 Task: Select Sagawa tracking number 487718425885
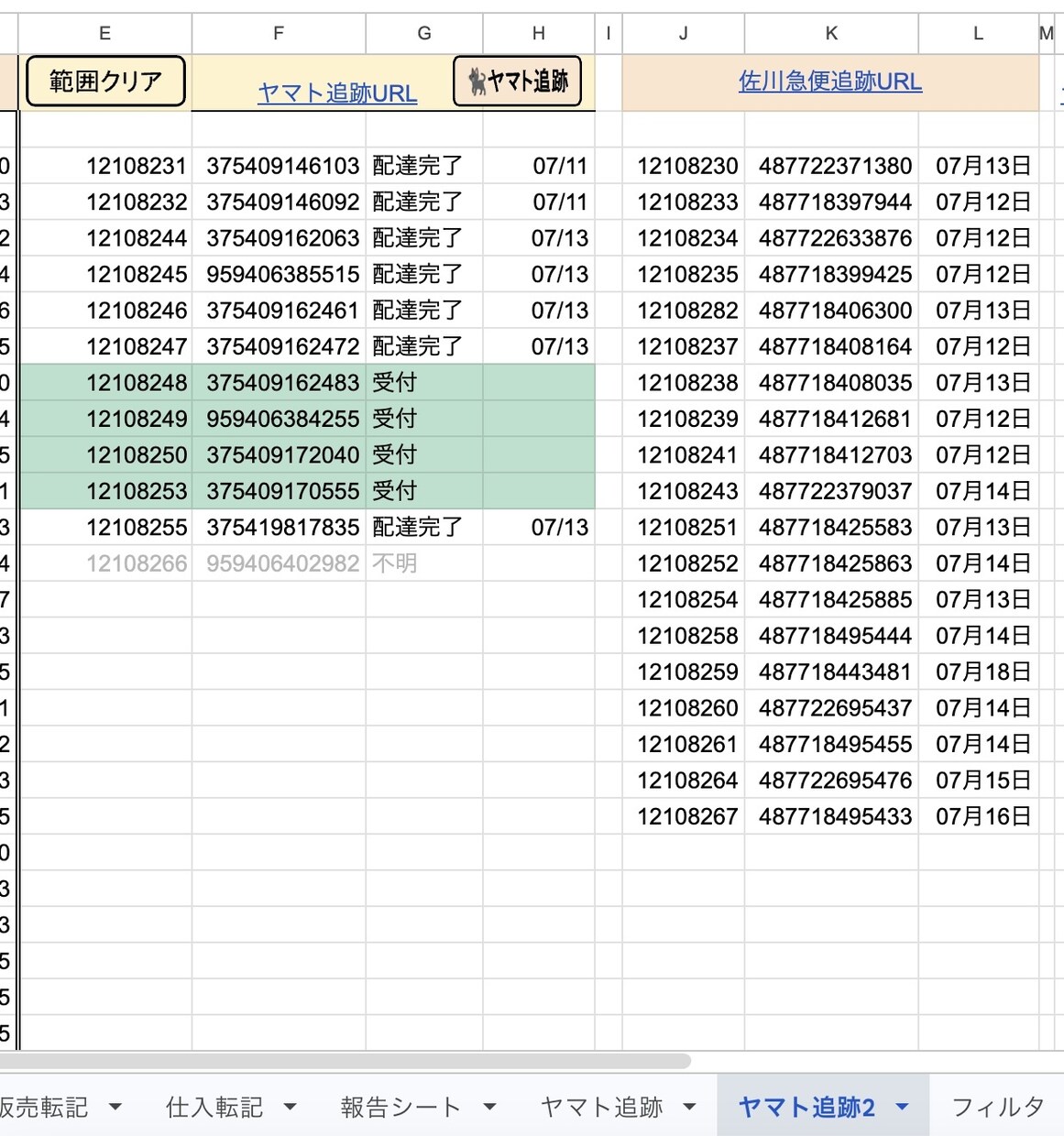[x=831, y=599]
